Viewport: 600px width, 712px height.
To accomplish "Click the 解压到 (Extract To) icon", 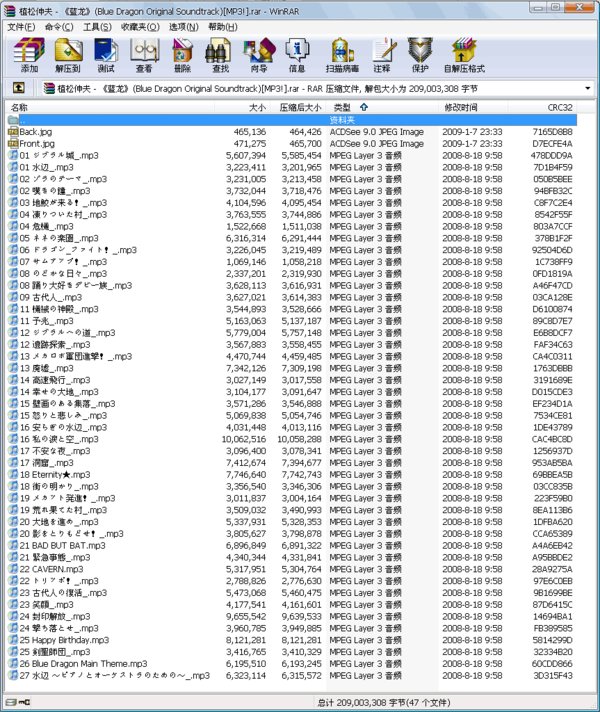I will coord(68,55).
